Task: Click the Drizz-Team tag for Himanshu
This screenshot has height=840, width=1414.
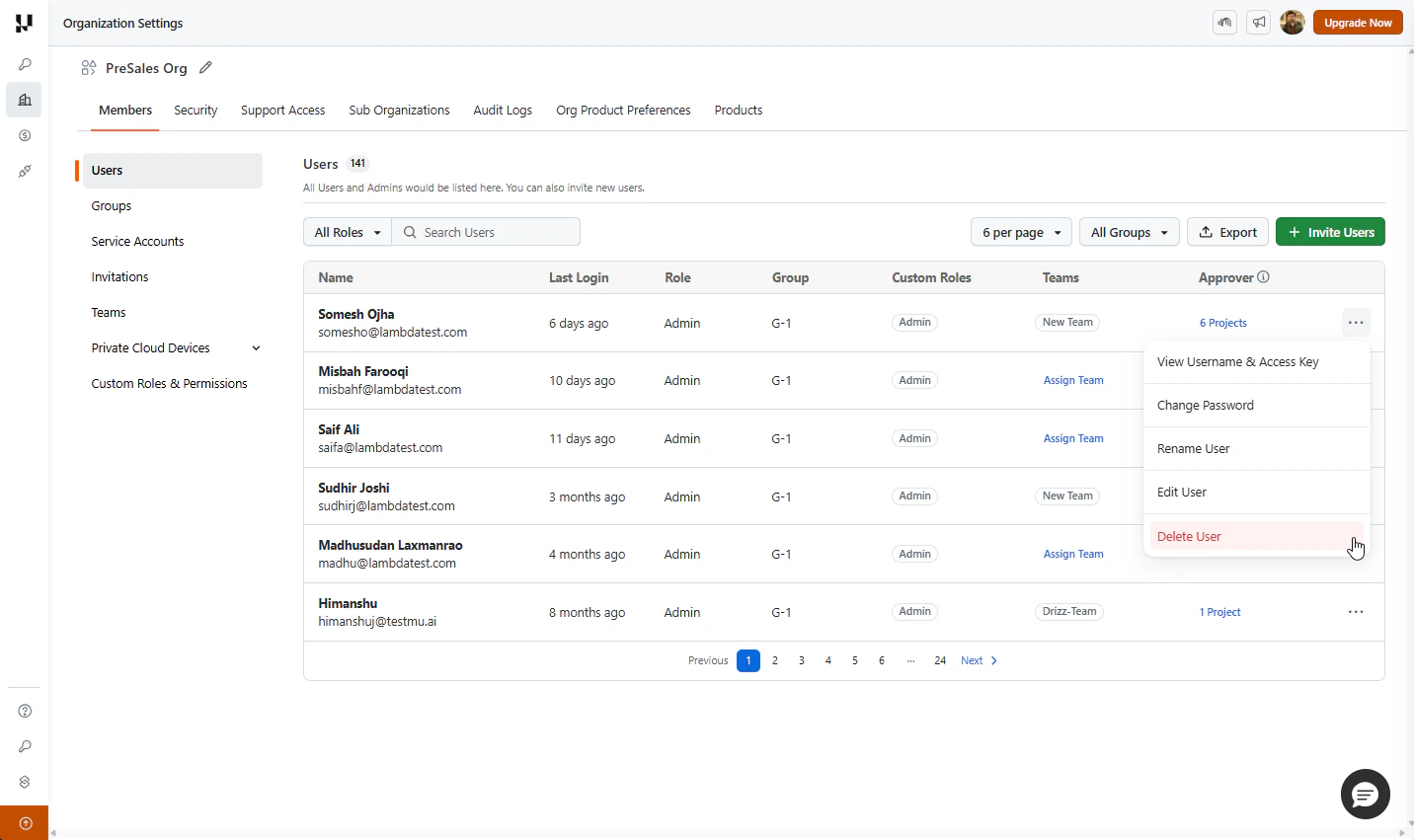Action: (1069, 611)
